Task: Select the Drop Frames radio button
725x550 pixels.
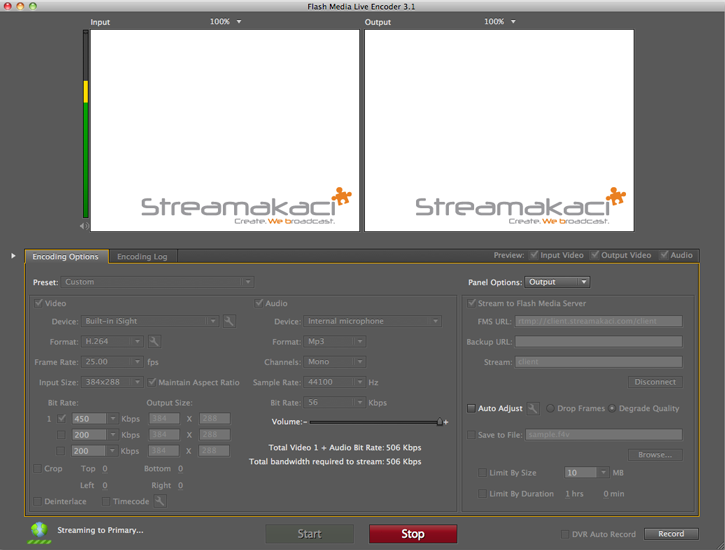Action: [x=550, y=409]
